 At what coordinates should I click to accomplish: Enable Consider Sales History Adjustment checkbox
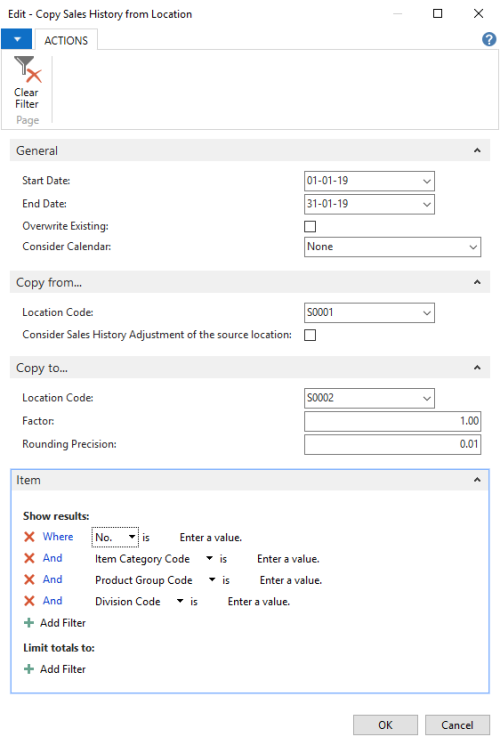coord(310,335)
